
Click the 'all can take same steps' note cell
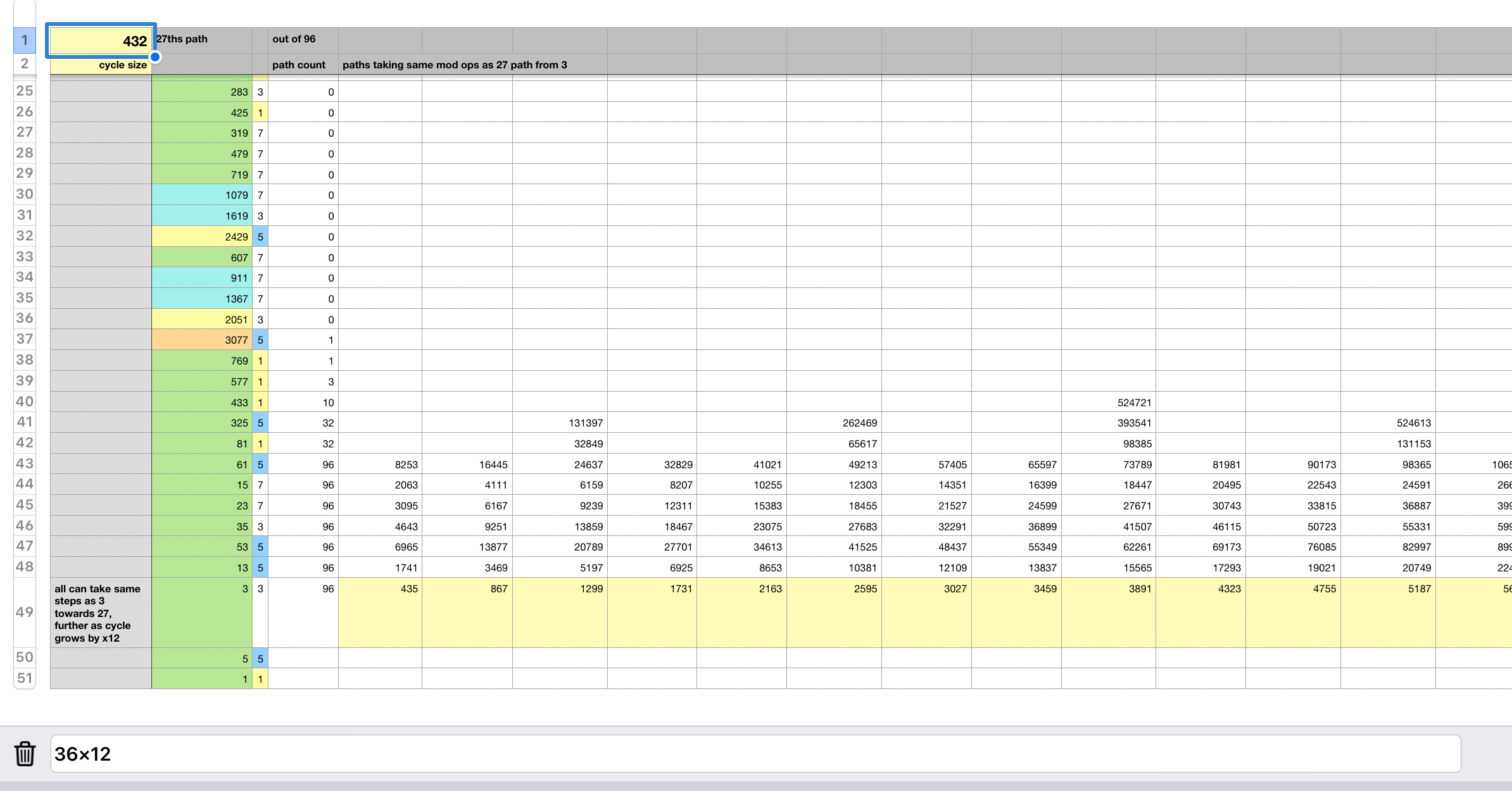click(101, 613)
